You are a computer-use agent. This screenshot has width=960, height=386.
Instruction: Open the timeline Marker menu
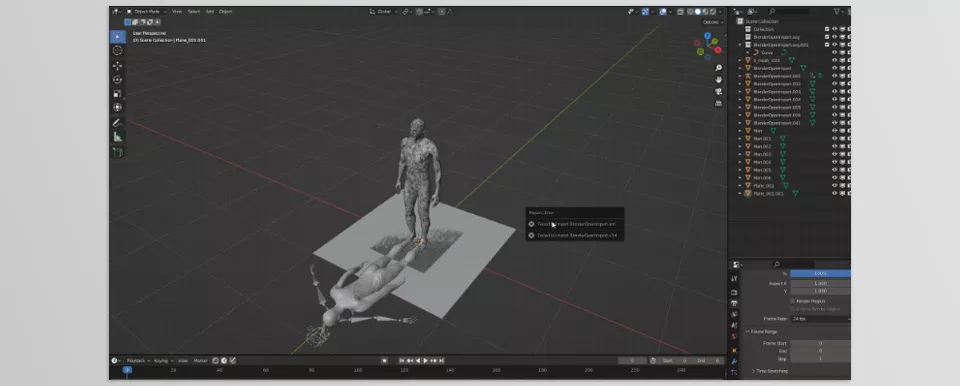(x=201, y=361)
